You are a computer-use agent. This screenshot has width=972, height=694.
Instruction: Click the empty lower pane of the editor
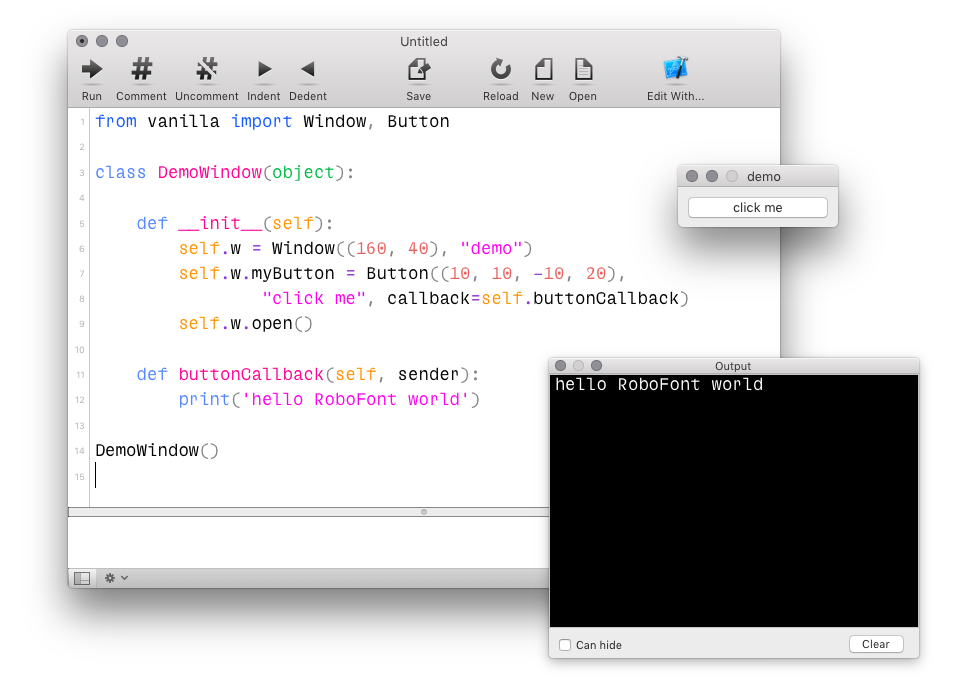point(309,542)
